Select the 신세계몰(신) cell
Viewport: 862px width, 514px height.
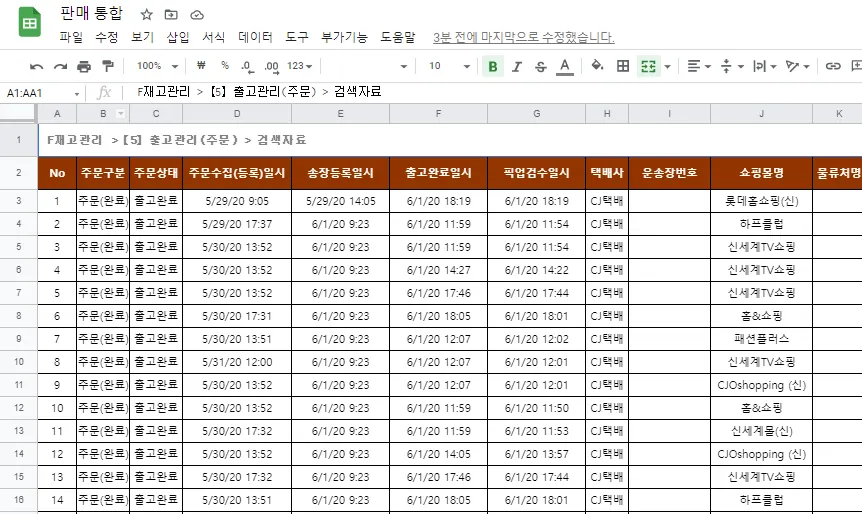tap(761, 431)
